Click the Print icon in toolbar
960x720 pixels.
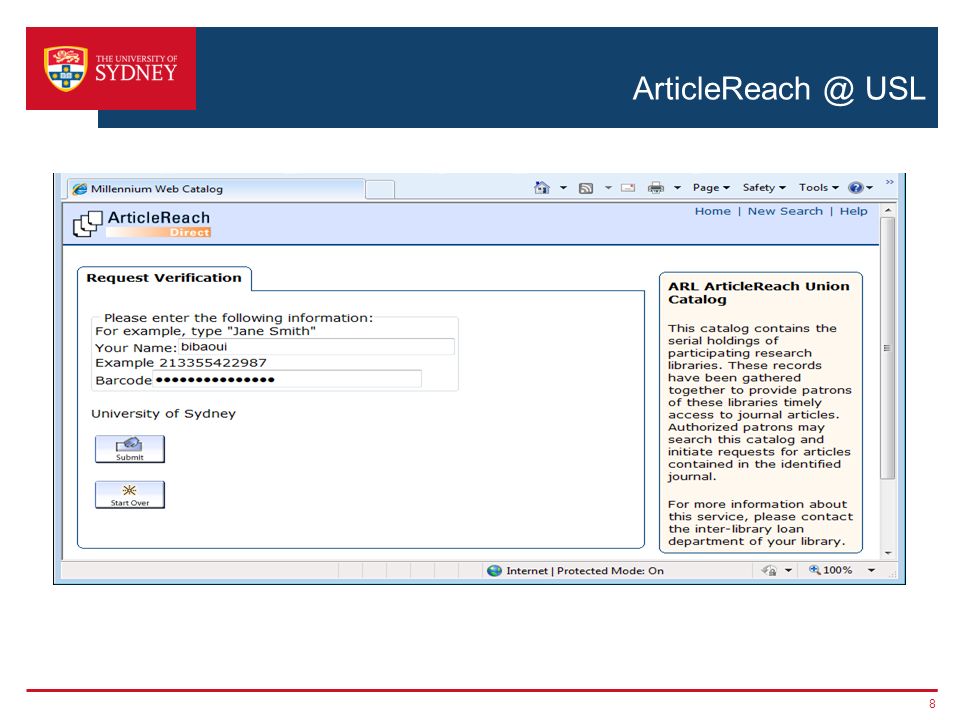point(656,188)
